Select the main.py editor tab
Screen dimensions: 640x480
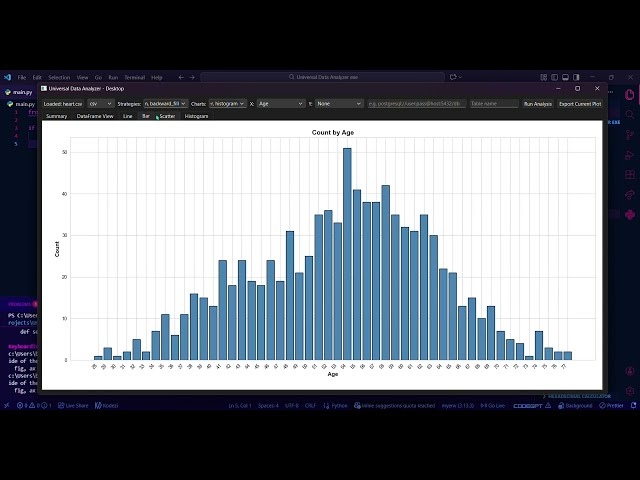[19, 92]
